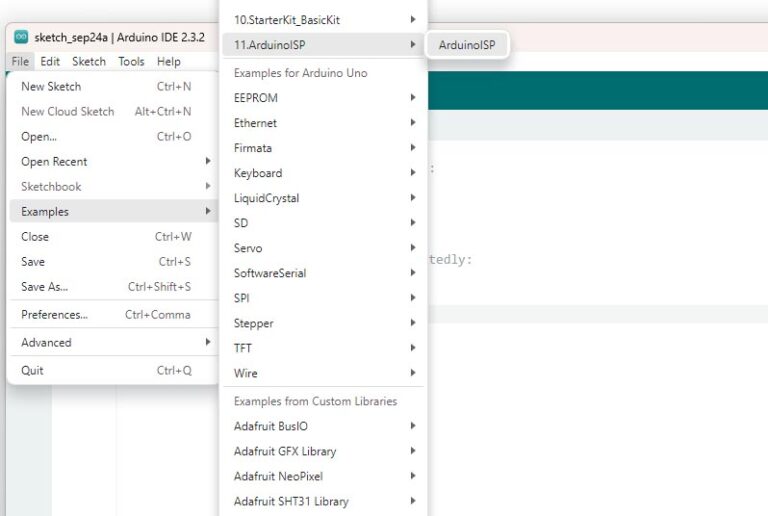Viewport: 768px width, 516px height.
Task: Expand the Advanced submenu
Action: (113, 343)
